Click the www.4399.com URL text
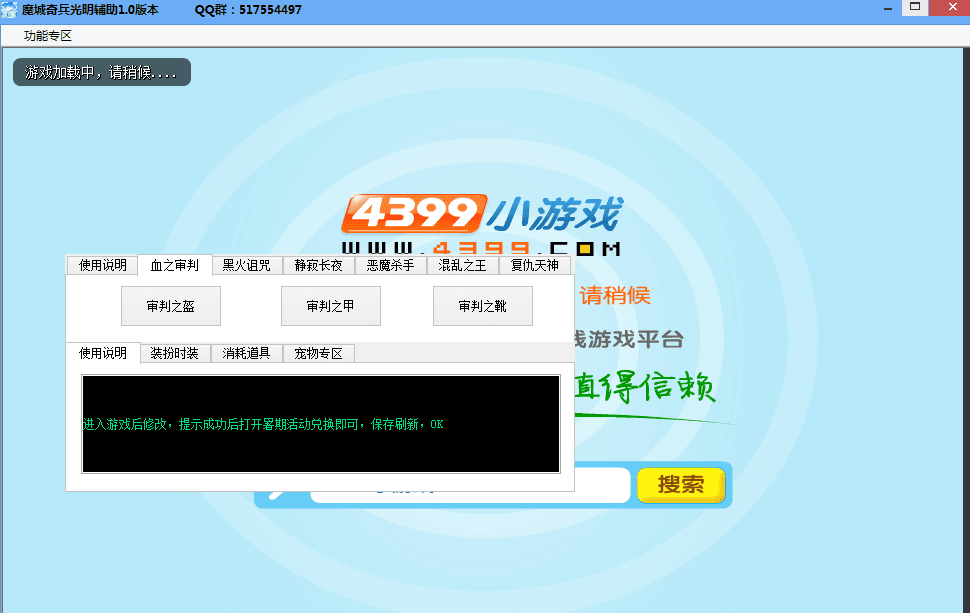The image size is (970, 613). (x=481, y=249)
